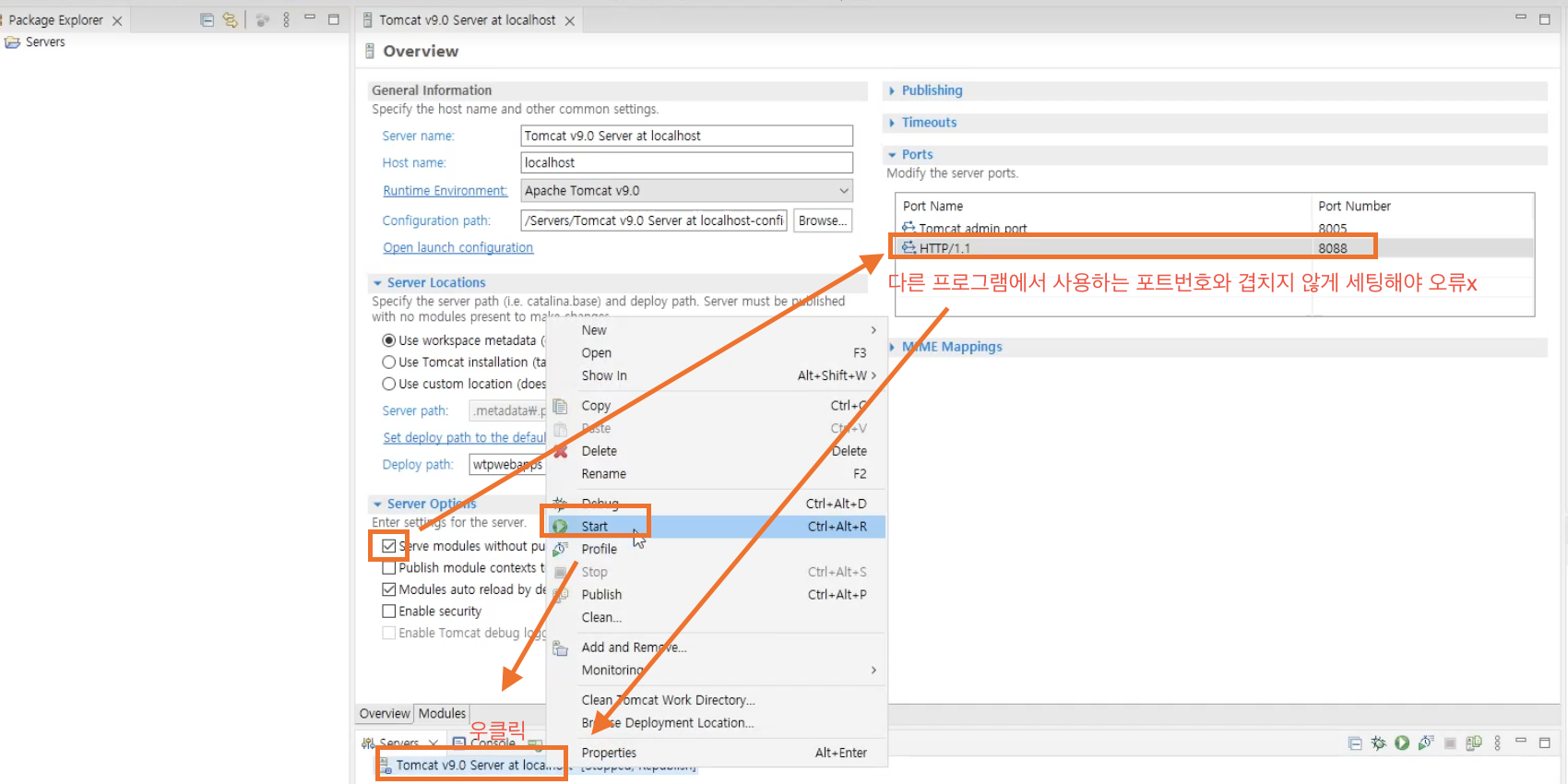This screenshot has width=1568, height=784.
Task: Click the green Start icon in context menu
Action: click(x=560, y=527)
